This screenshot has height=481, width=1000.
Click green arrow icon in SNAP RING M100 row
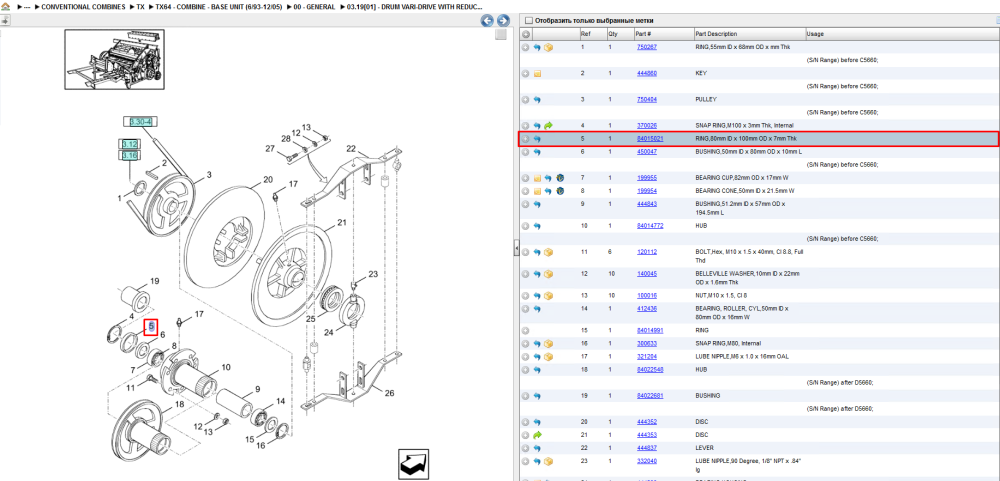[548, 126]
